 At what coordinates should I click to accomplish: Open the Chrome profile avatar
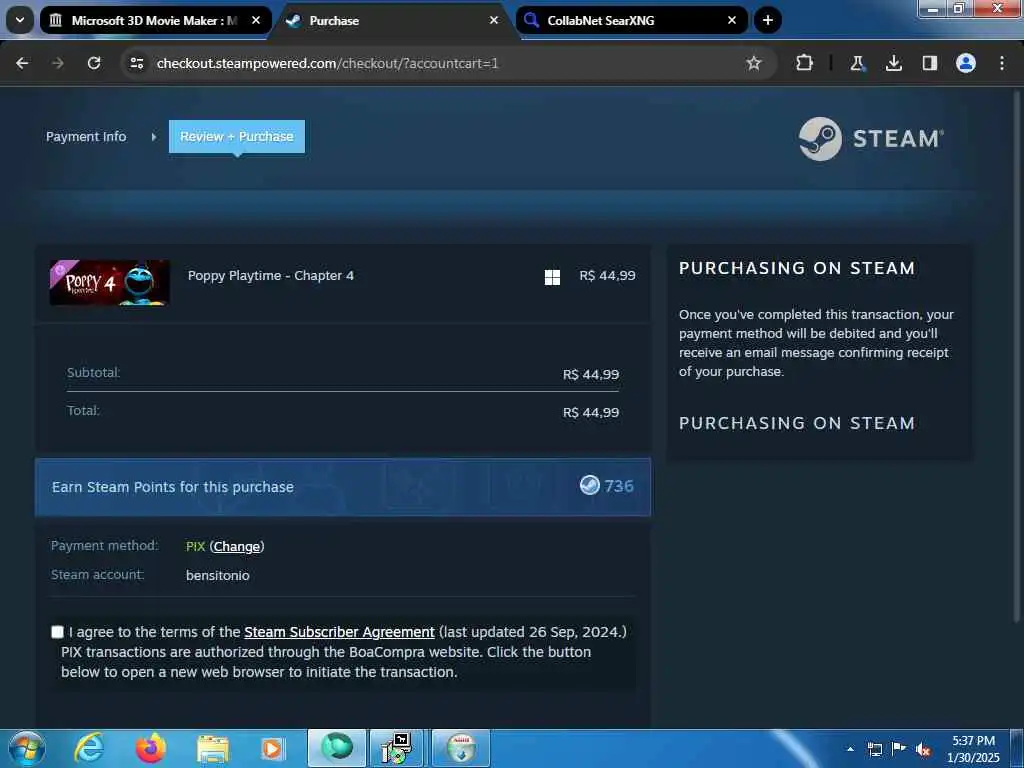click(x=966, y=63)
